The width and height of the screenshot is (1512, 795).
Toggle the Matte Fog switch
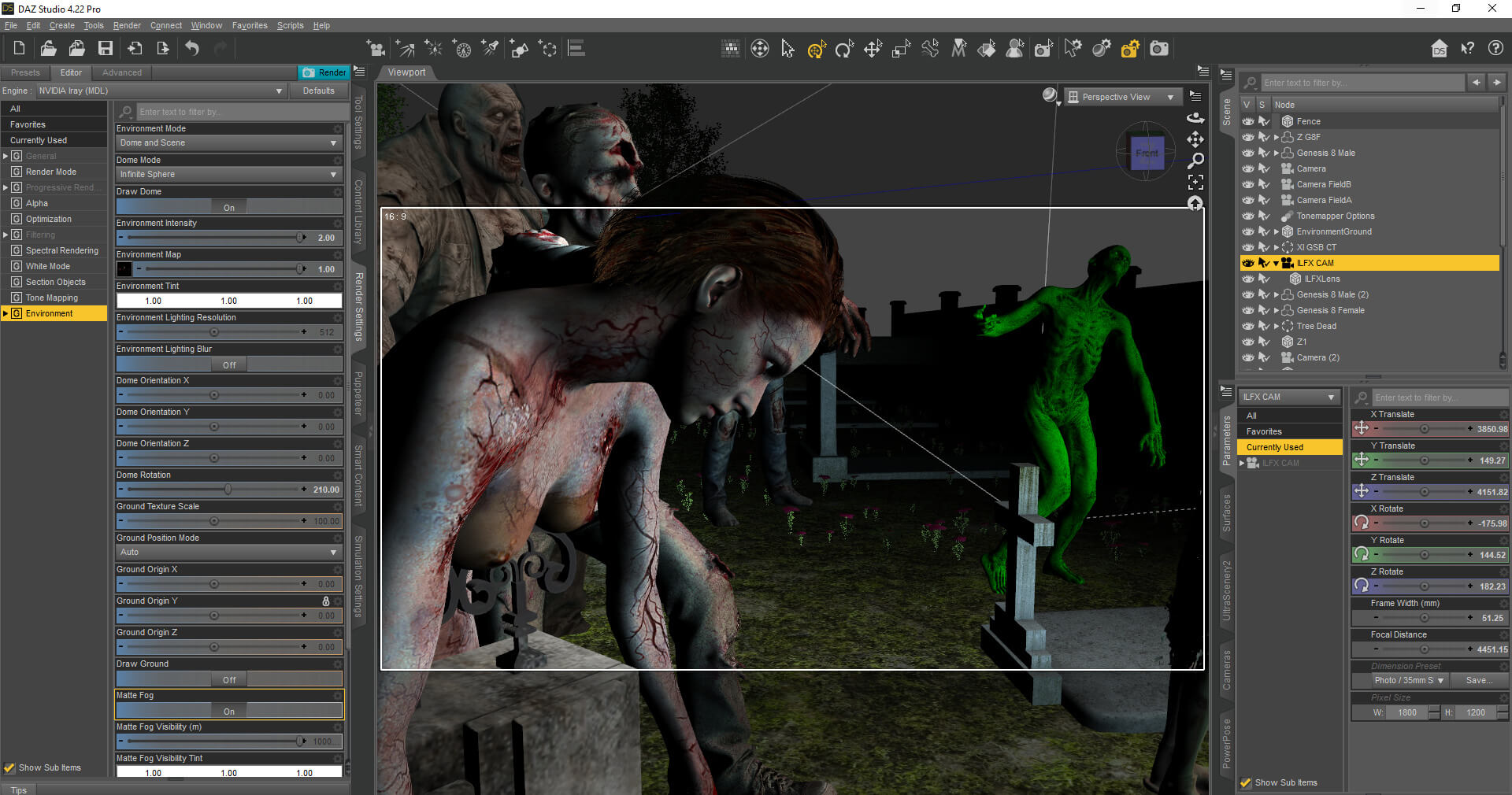229,711
